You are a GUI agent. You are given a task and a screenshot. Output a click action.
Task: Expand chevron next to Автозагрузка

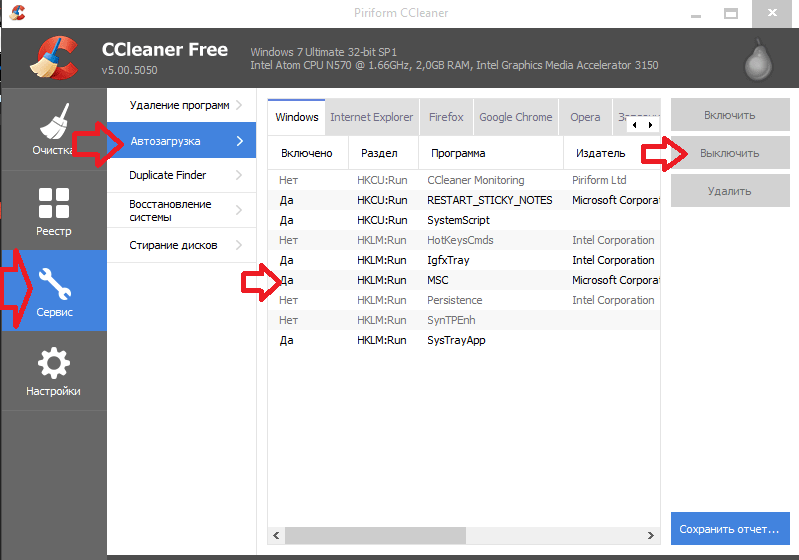[x=239, y=141]
